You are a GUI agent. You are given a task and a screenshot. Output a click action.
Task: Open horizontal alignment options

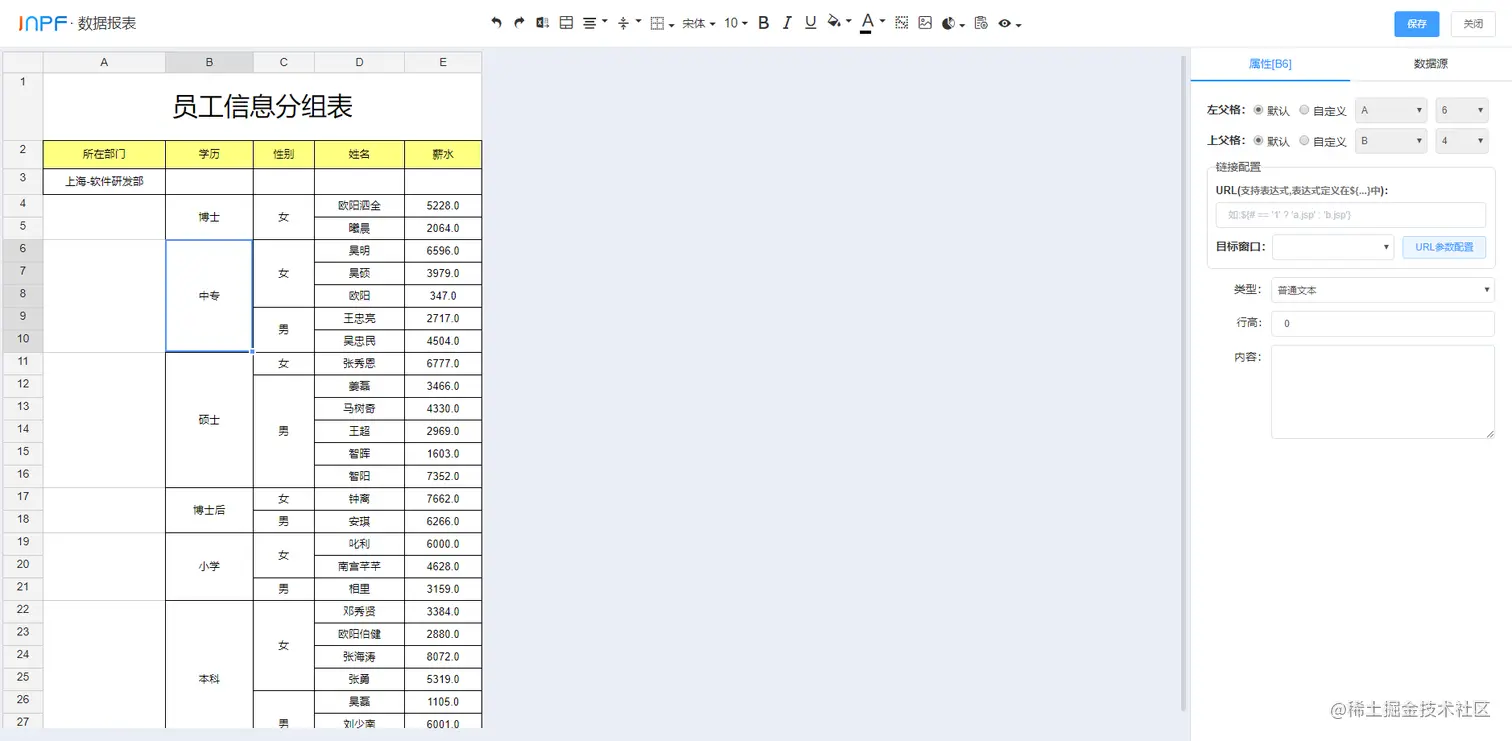[594, 23]
